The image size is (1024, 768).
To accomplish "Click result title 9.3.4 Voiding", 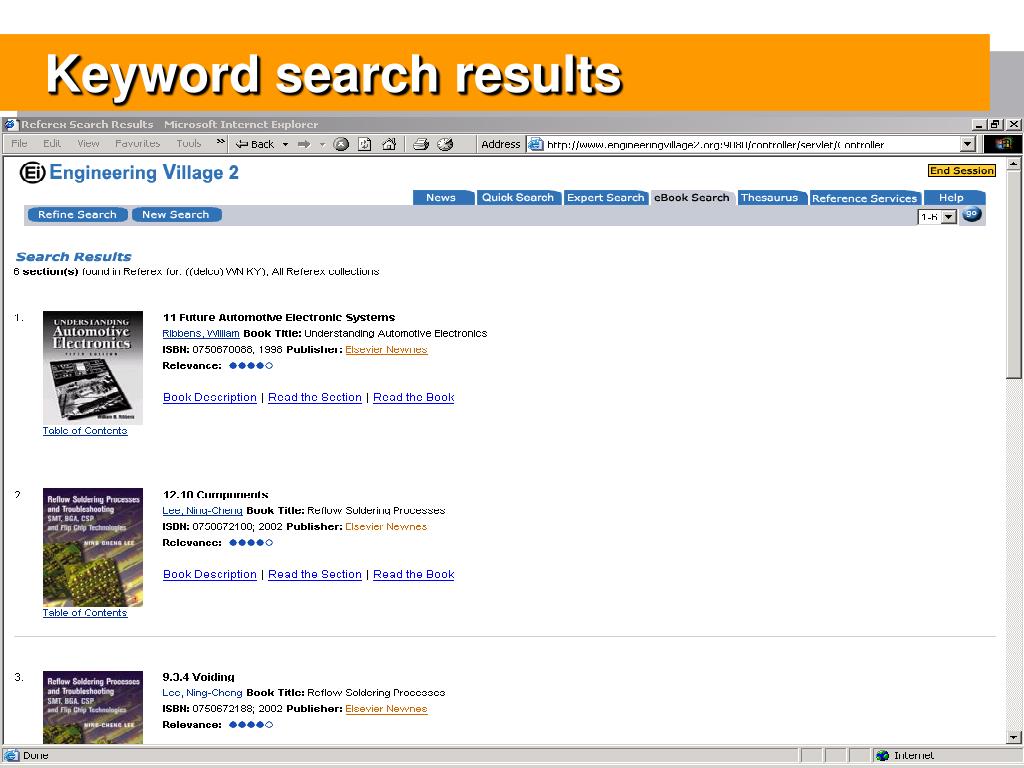I will coord(199,677).
